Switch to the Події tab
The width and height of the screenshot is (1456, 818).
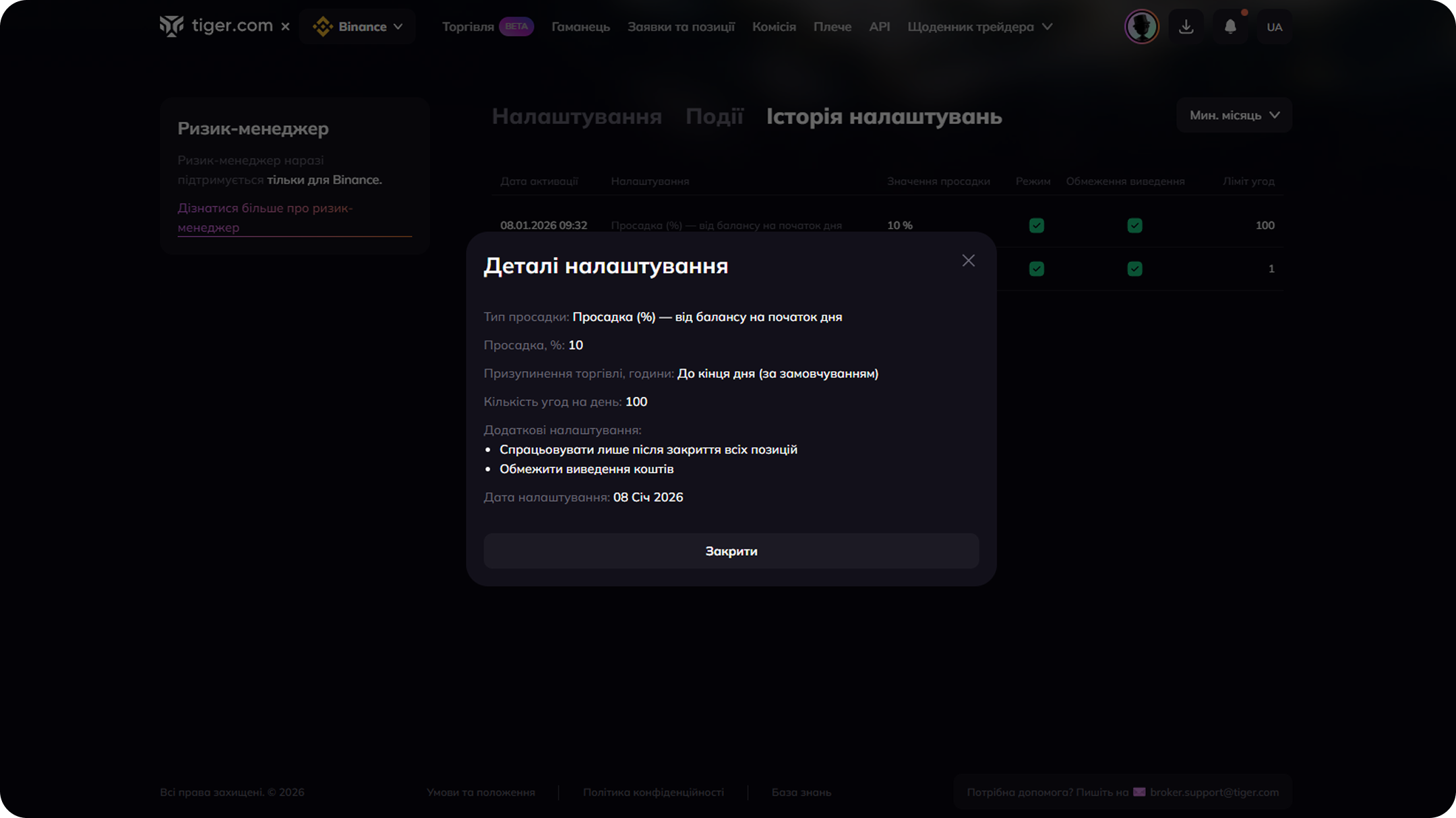tap(714, 116)
